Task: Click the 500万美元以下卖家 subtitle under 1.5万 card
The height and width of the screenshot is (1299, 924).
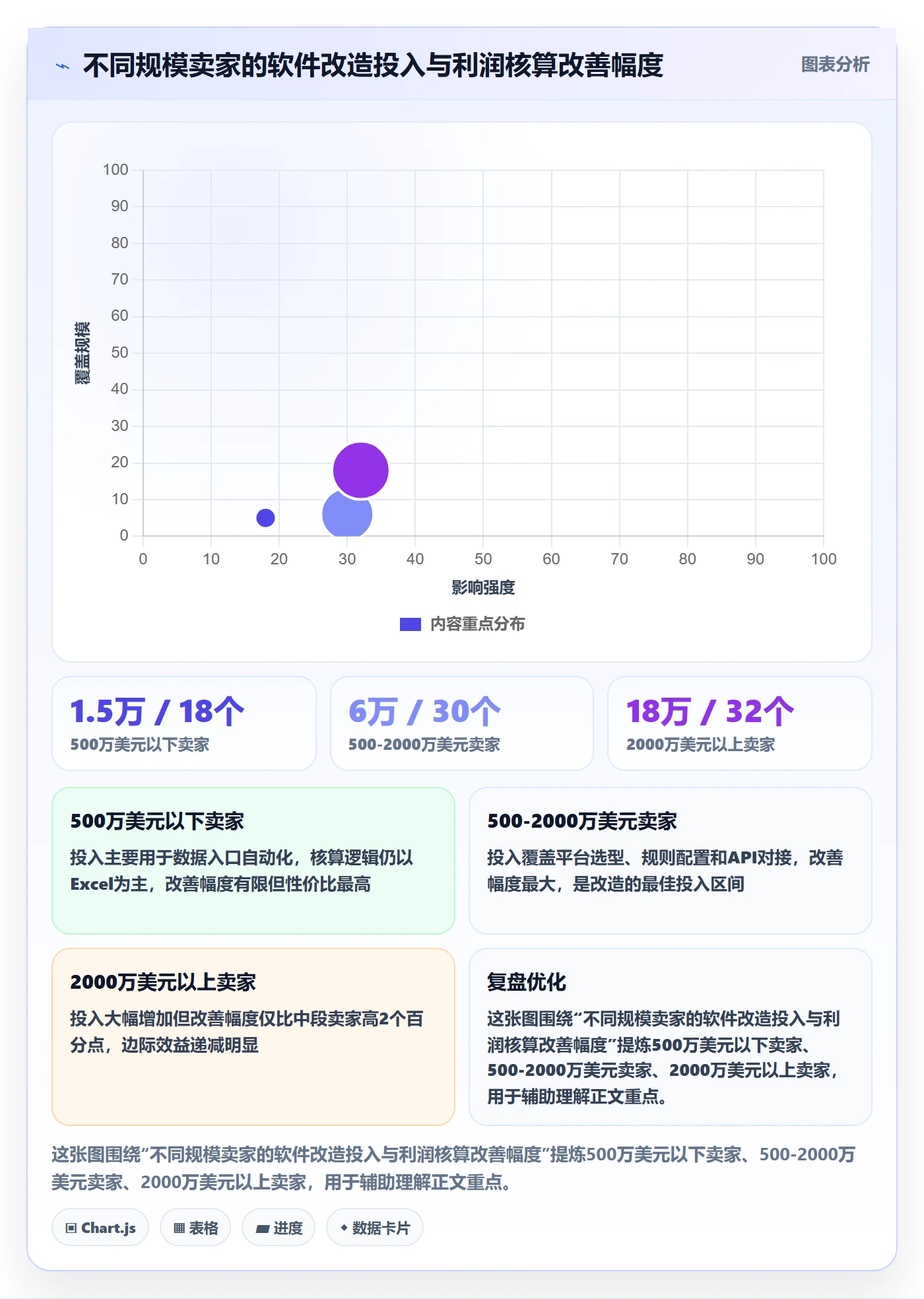Action: 139,745
